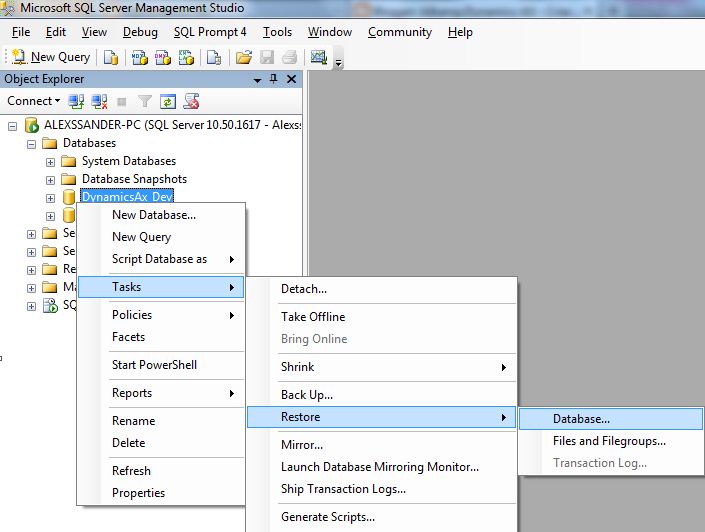Open the Window menu
This screenshot has height=532, width=705.
click(330, 32)
